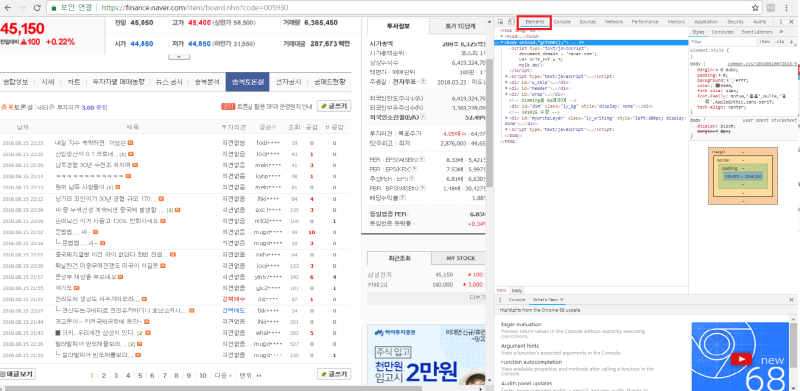800x391 pixels.
Task: Click the Styles Filter input field
Action: (722, 41)
